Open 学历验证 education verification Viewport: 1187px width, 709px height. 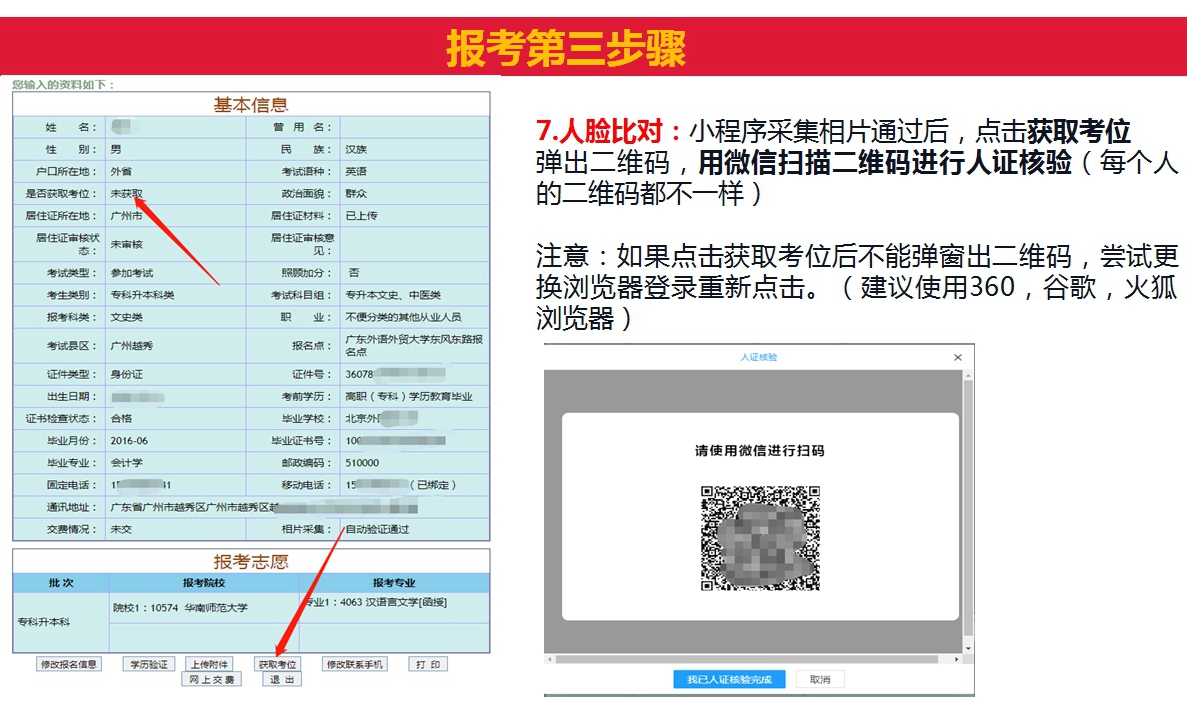(x=148, y=664)
